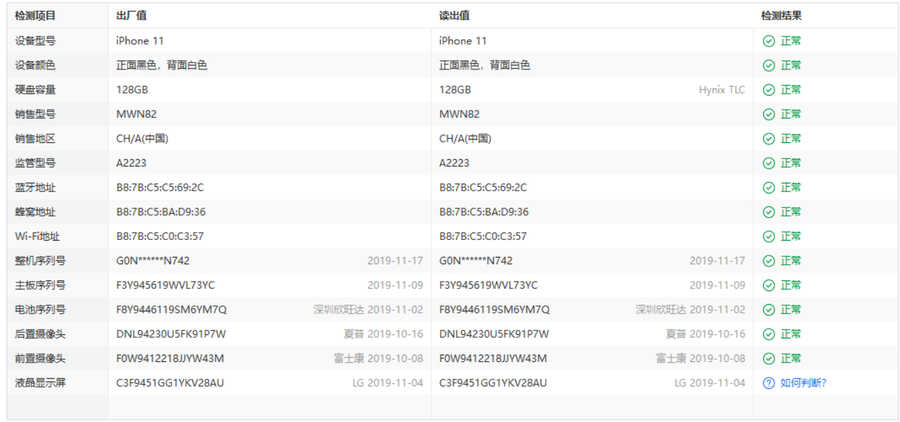Click the Hynix TLC storage note
Image resolution: width=900 pixels, height=422 pixels.
(722, 90)
